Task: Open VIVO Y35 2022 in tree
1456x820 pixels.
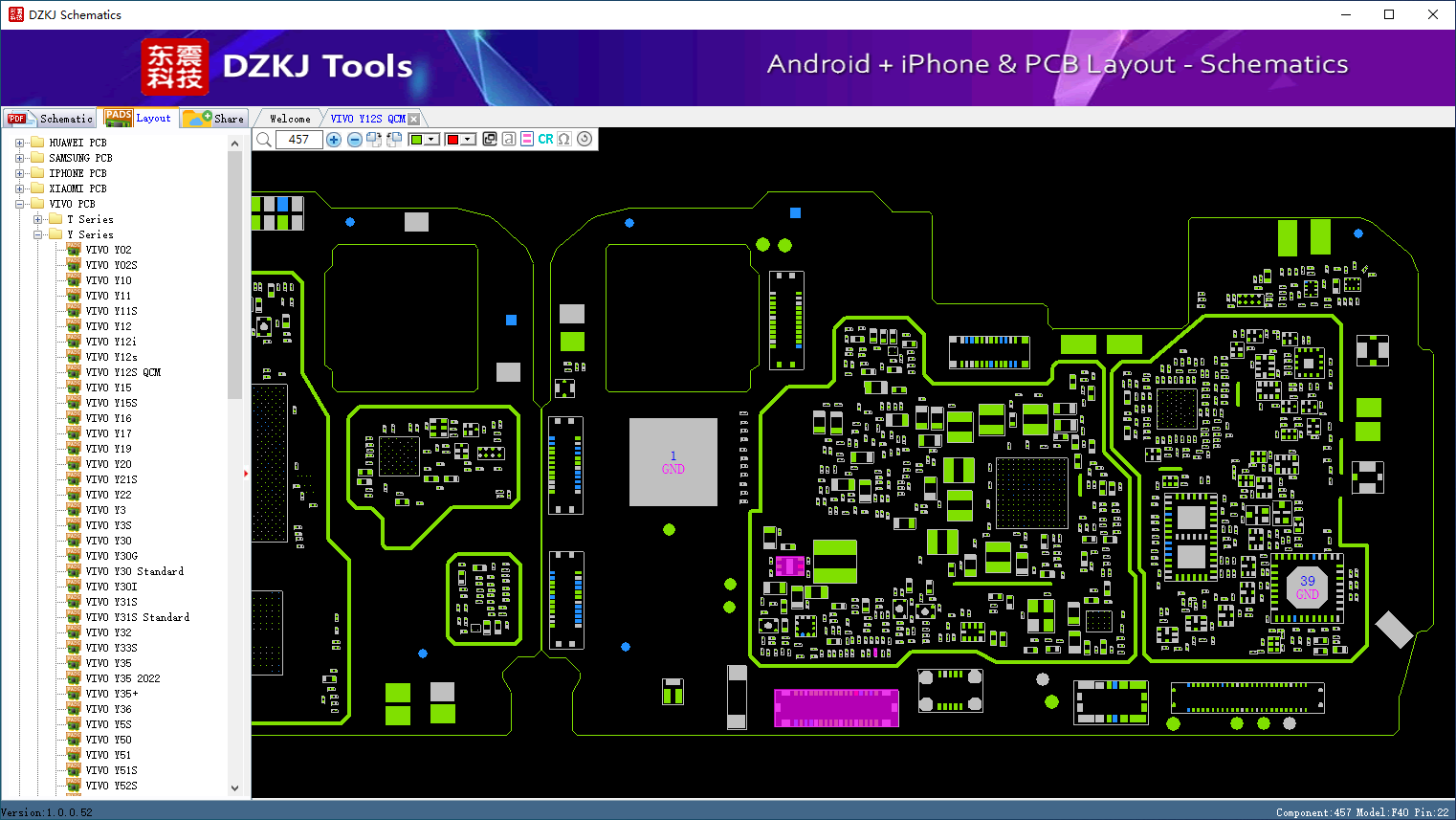Action: [x=123, y=678]
